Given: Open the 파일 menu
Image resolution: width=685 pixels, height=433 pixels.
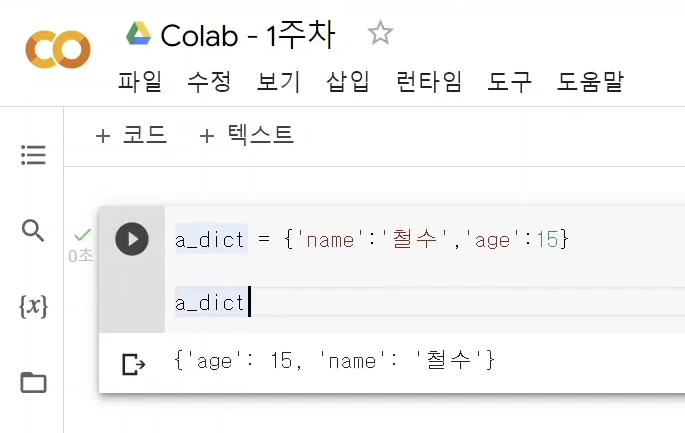Looking at the screenshot, I should pos(140,82).
